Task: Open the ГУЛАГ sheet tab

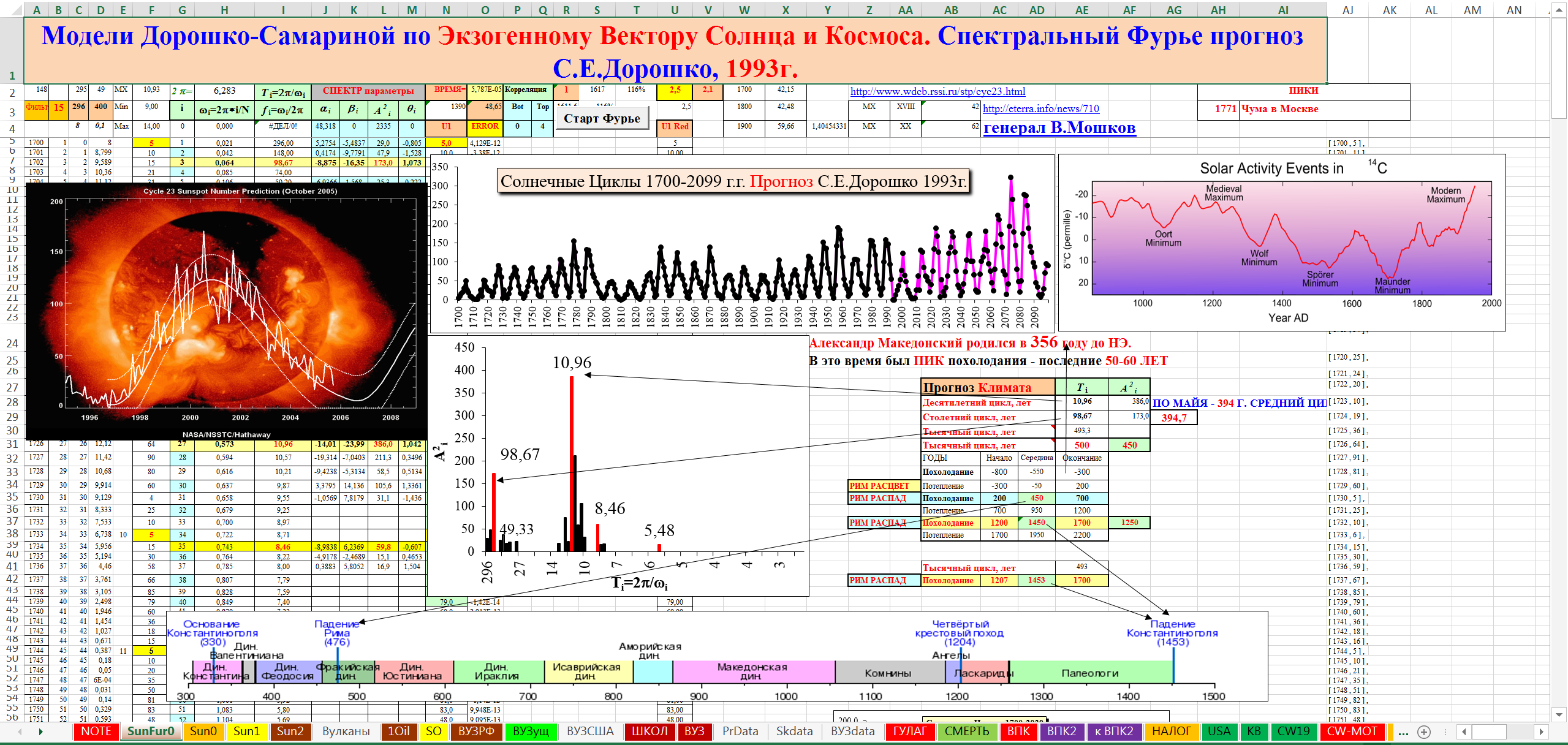Action: pos(909,732)
